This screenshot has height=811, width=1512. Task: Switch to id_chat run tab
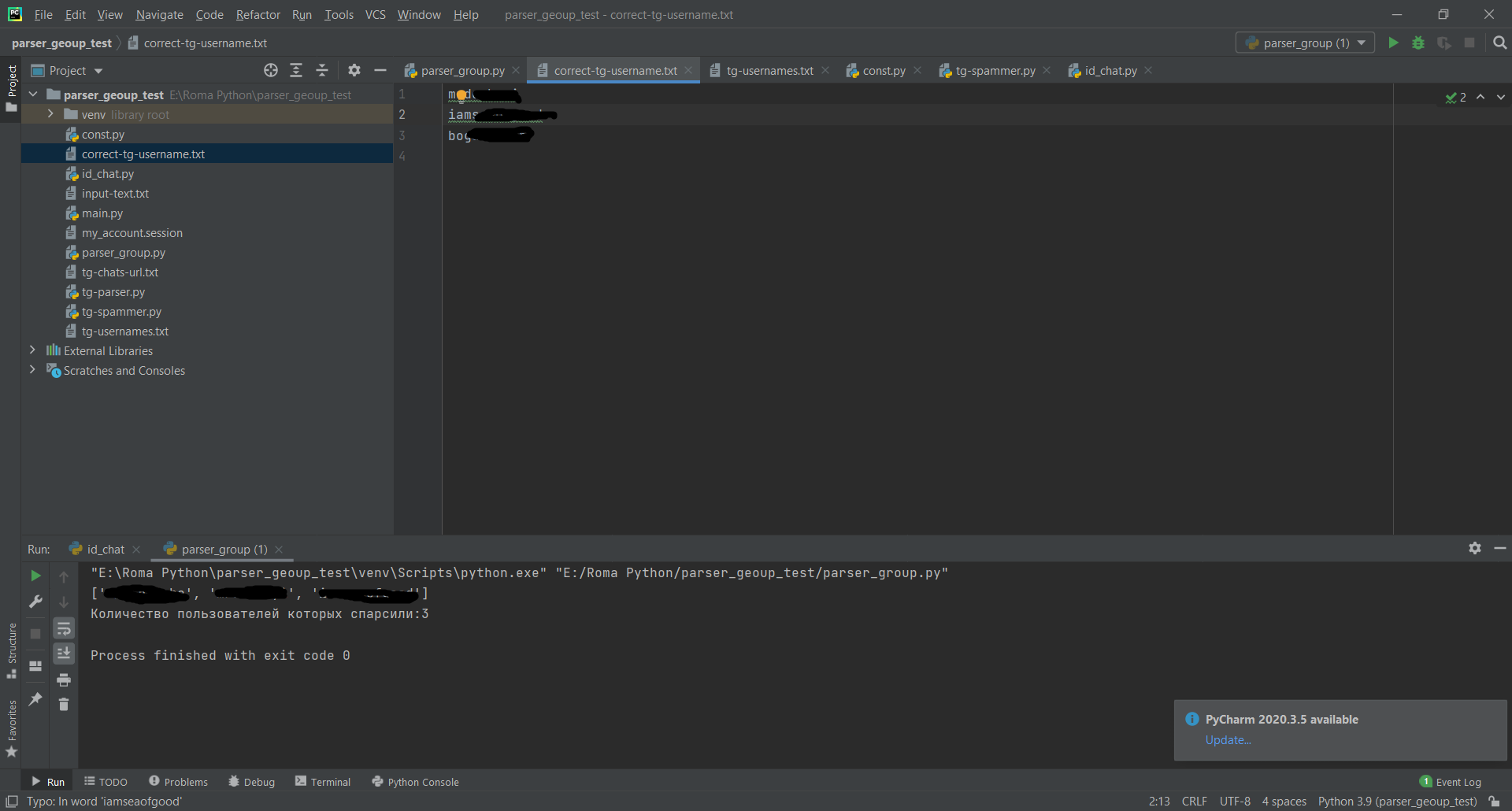point(106,550)
